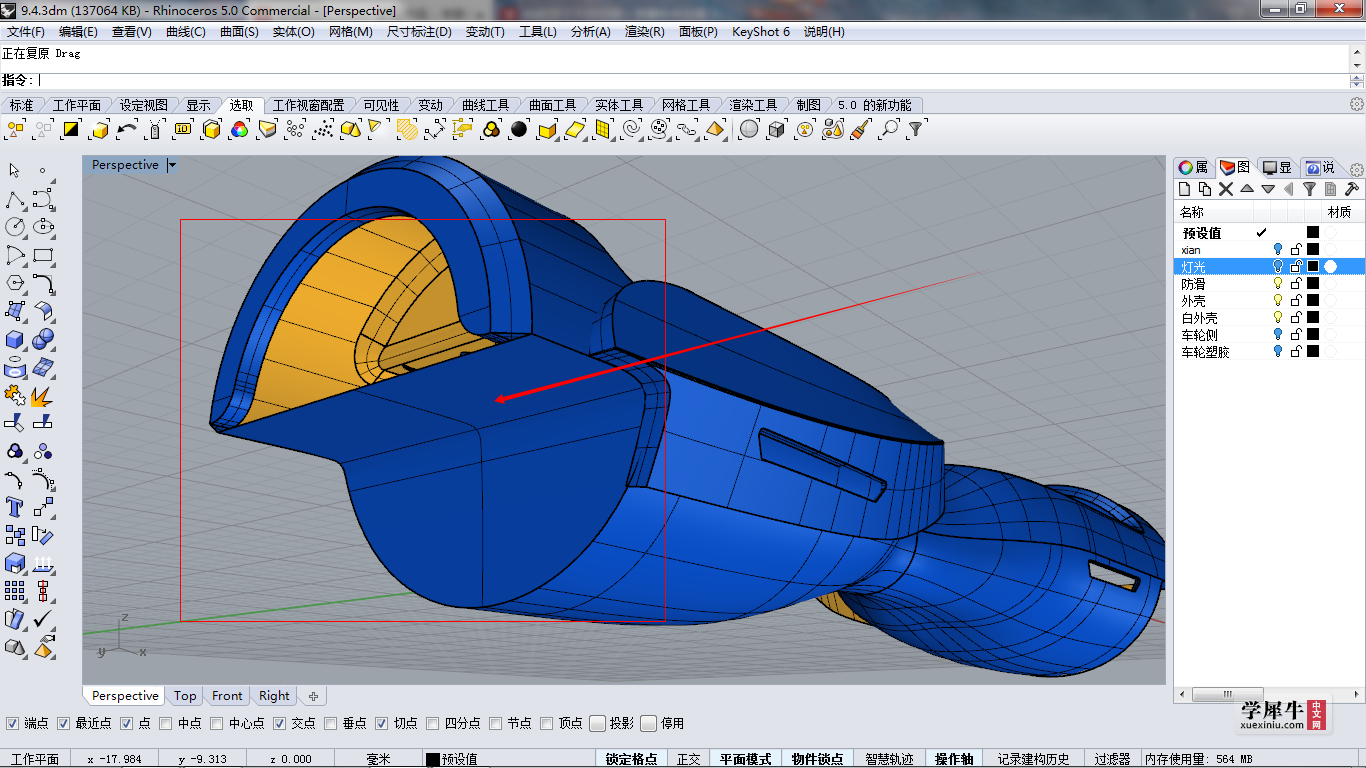Select the 车轮塑胶 layer row
The image size is (1366, 768).
point(1269,352)
